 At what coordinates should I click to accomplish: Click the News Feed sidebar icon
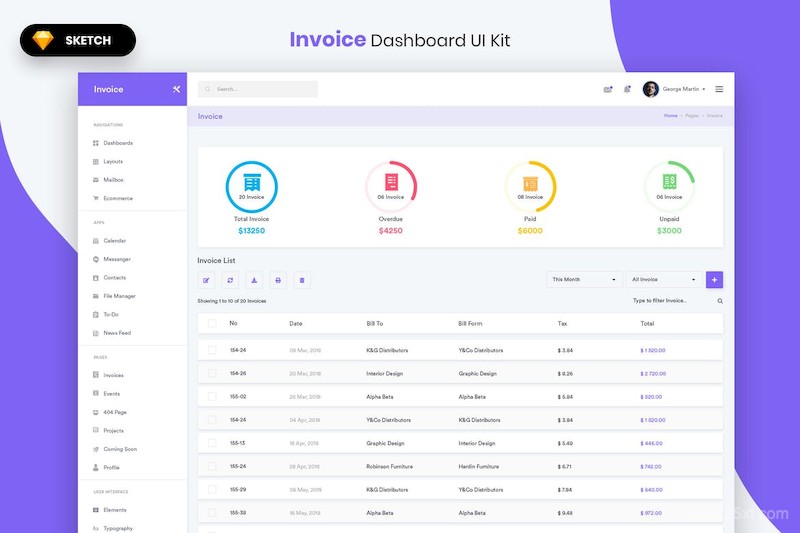[95, 333]
